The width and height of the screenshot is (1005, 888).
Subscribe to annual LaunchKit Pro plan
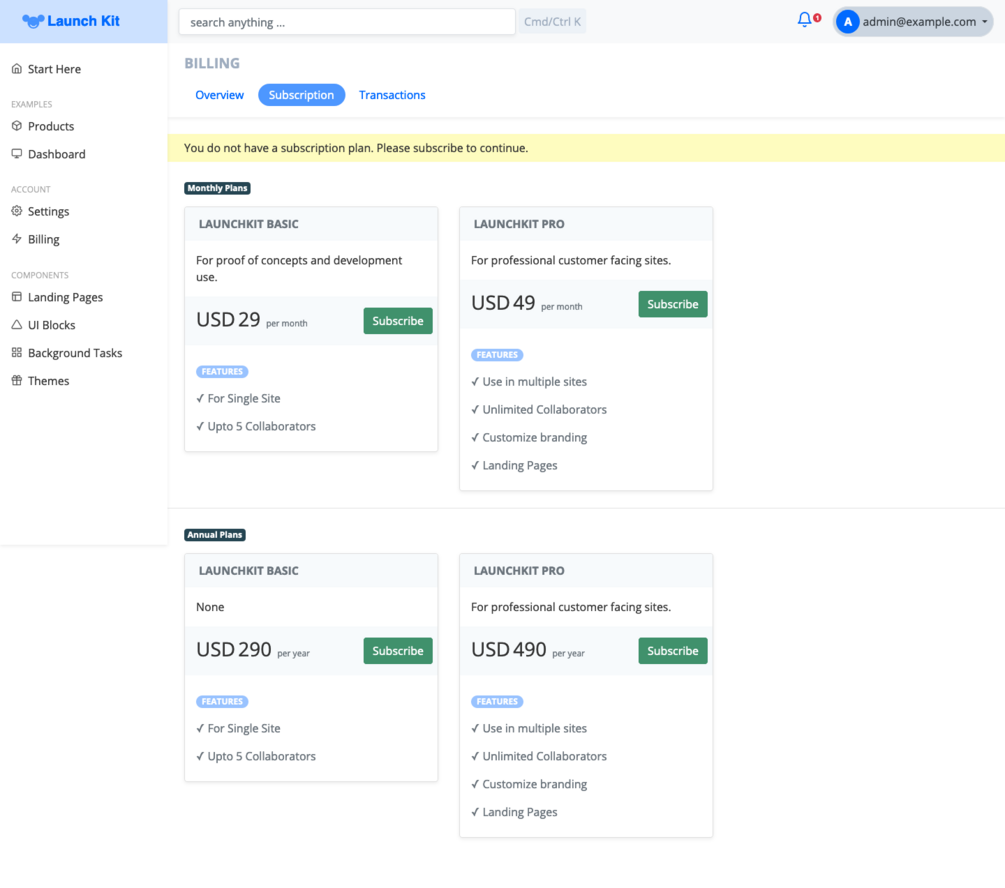672,651
